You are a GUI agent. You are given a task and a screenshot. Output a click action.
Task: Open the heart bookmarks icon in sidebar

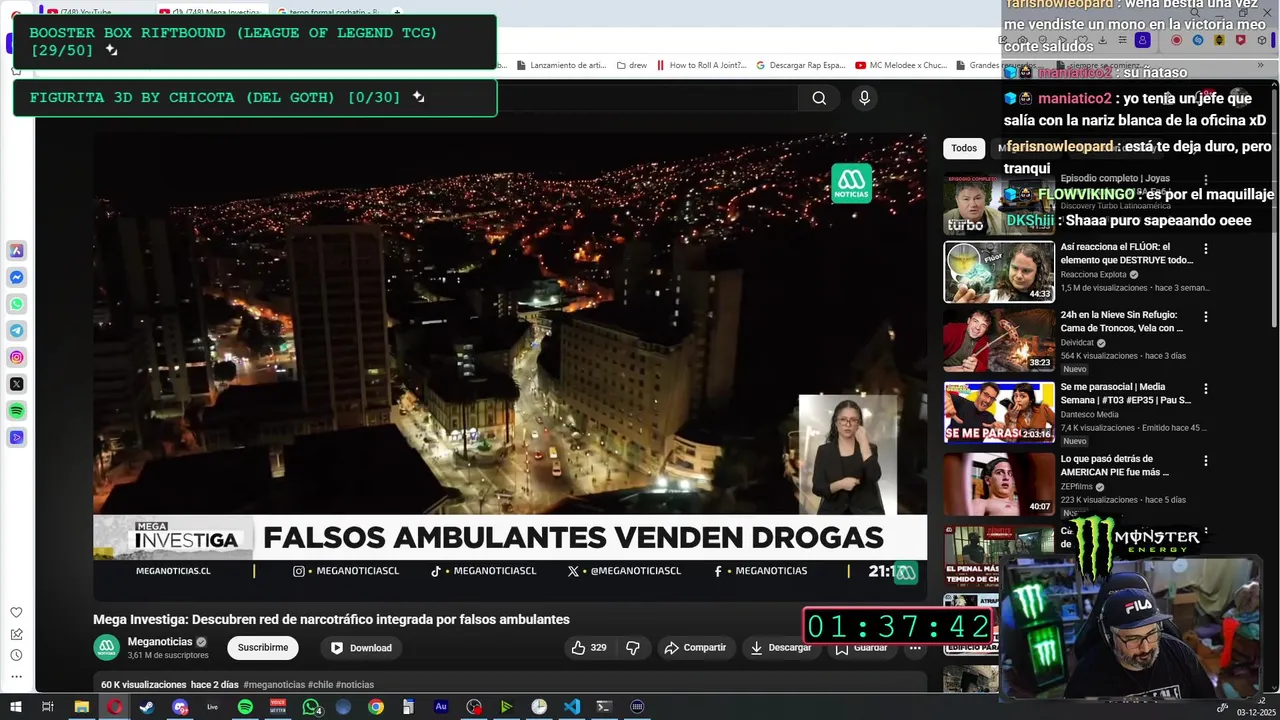[x=16, y=612]
